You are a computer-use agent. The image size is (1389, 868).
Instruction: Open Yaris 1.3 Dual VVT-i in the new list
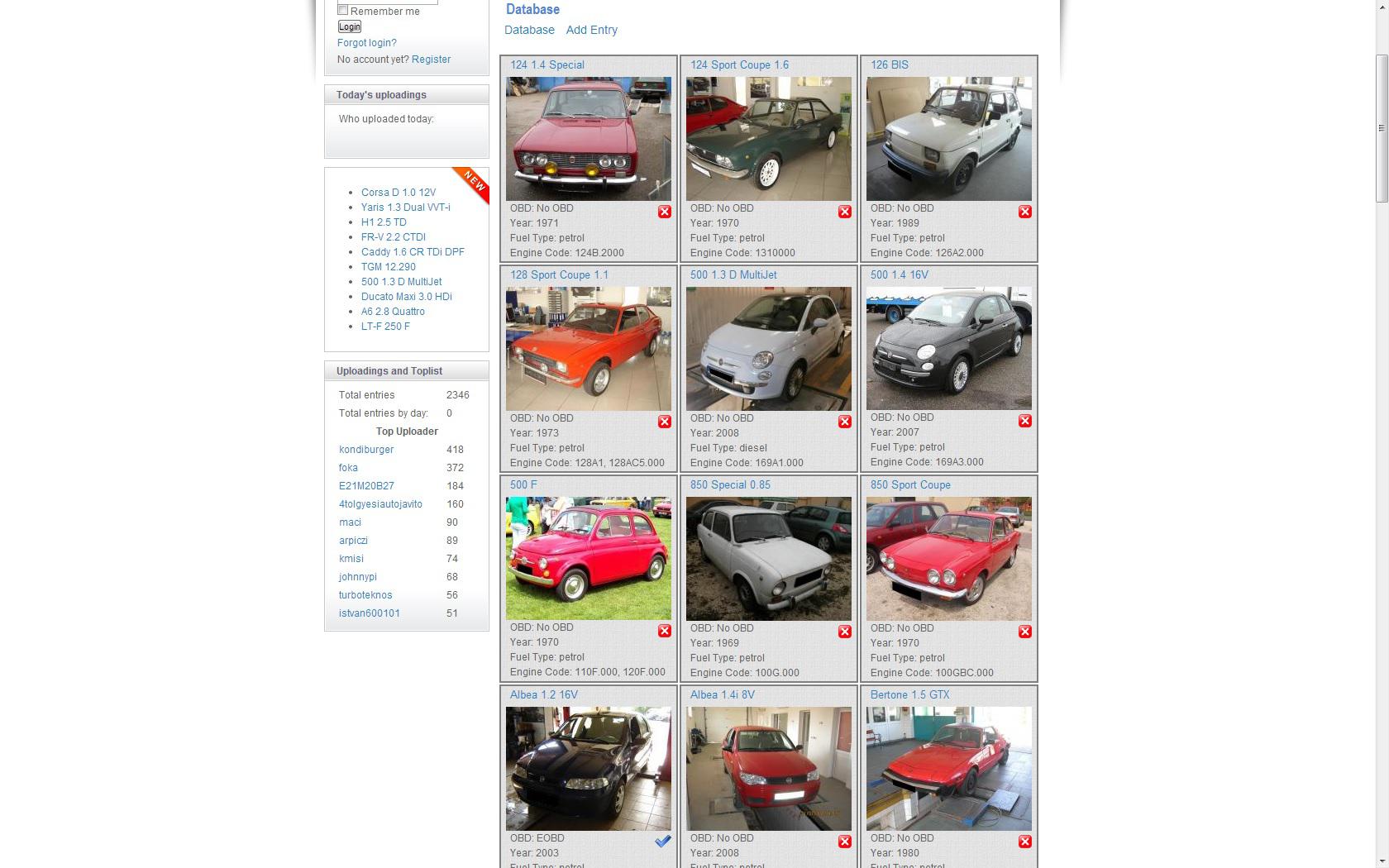(406, 207)
